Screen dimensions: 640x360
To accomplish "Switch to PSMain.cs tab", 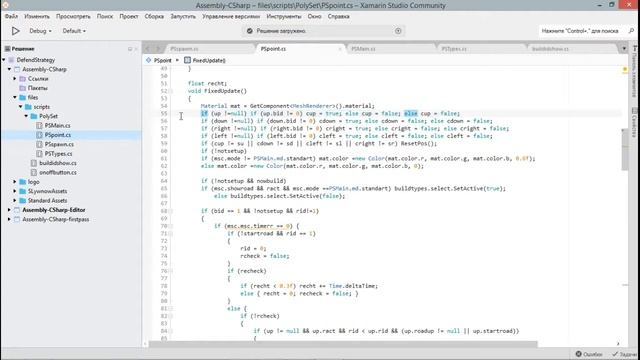I will pos(363,49).
